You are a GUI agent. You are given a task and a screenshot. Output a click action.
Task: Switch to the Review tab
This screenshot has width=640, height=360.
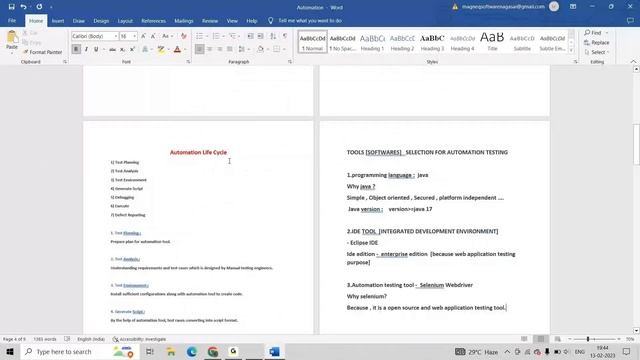tap(210, 20)
